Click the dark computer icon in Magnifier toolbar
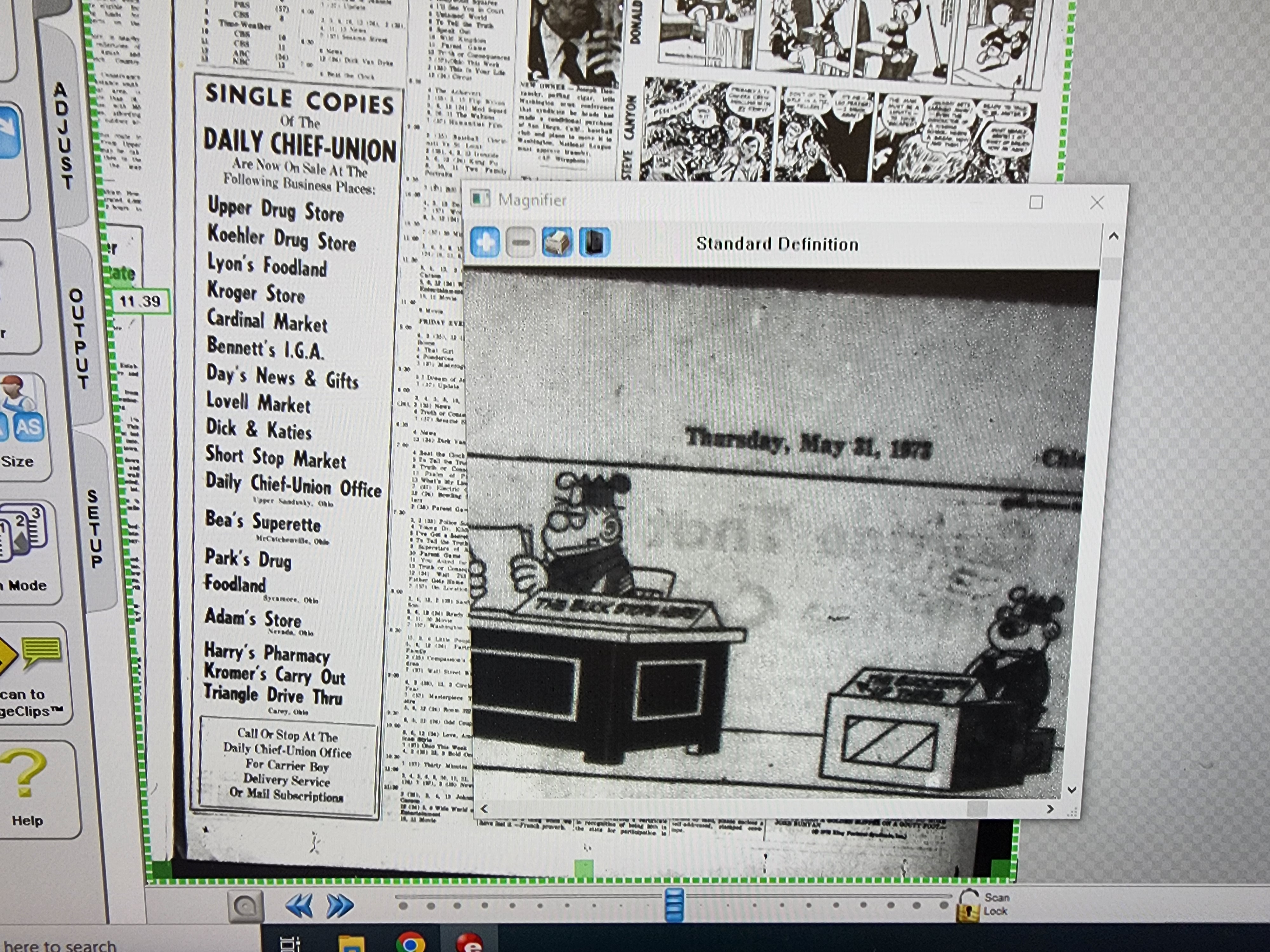1270x952 pixels. click(594, 242)
